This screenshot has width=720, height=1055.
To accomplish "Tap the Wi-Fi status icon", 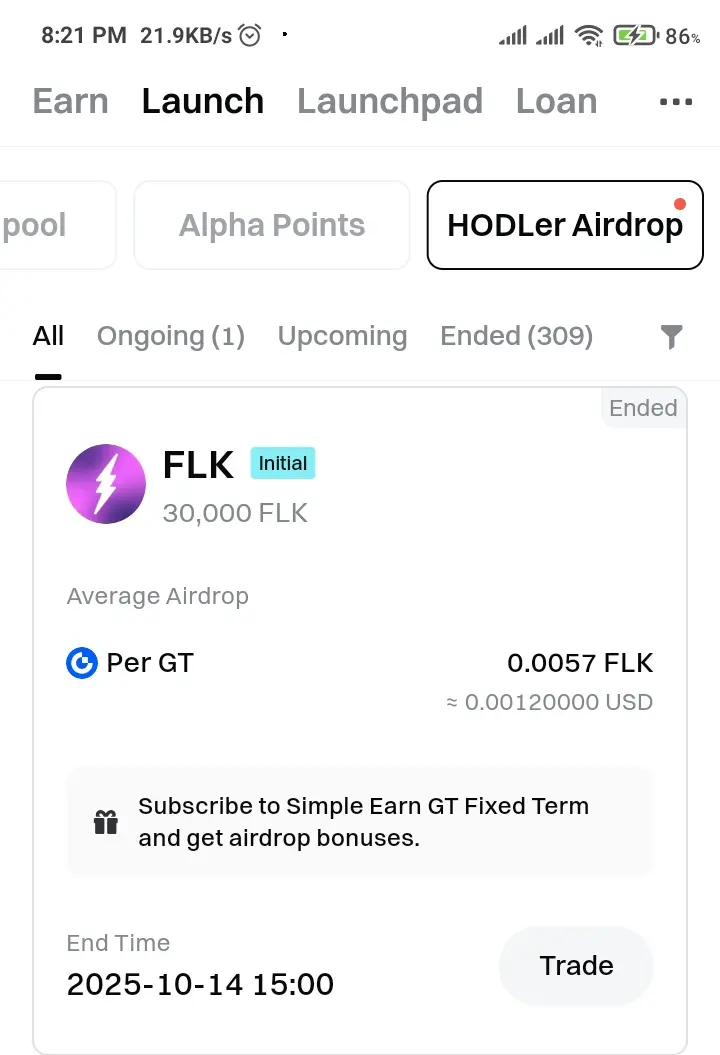I will (x=590, y=36).
